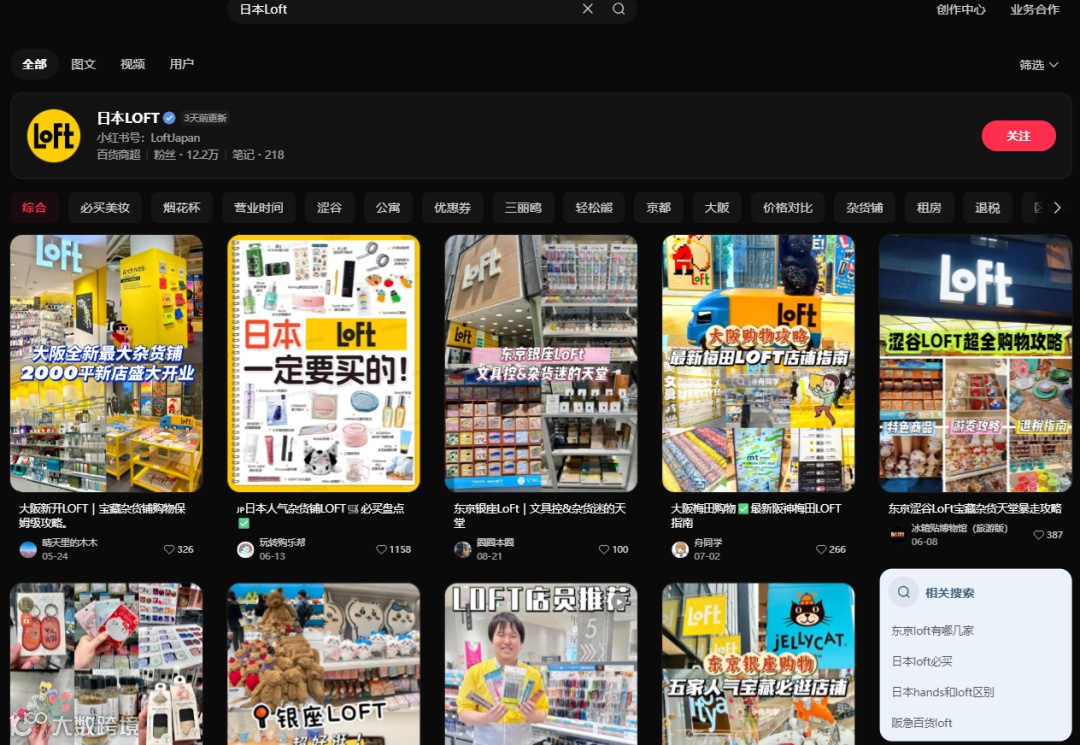Image resolution: width=1080 pixels, height=745 pixels.
Task: Open related search 阪急百货loft
Action: (x=922, y=722)
